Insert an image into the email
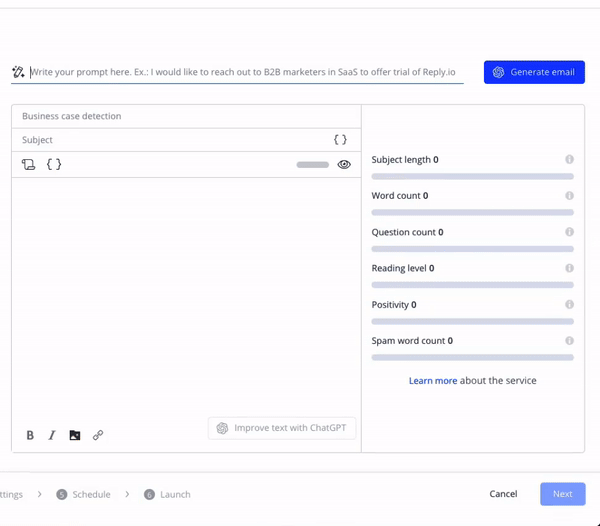Screen dimensions: 600x526 click(75, 435)
